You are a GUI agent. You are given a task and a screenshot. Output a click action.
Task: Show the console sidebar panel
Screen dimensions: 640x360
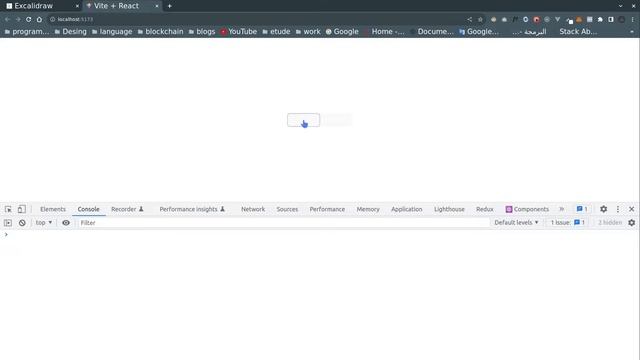pyautogui.click(x=8, y=223)
